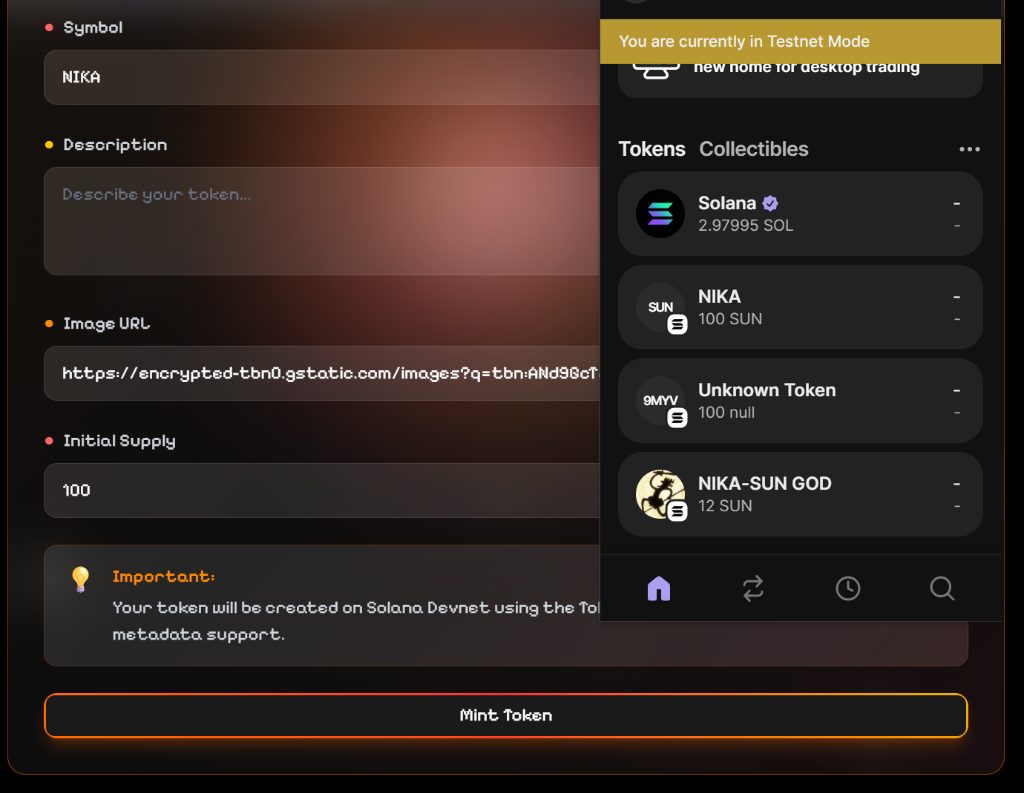Click the Solana token logo

tap(660, 214)
